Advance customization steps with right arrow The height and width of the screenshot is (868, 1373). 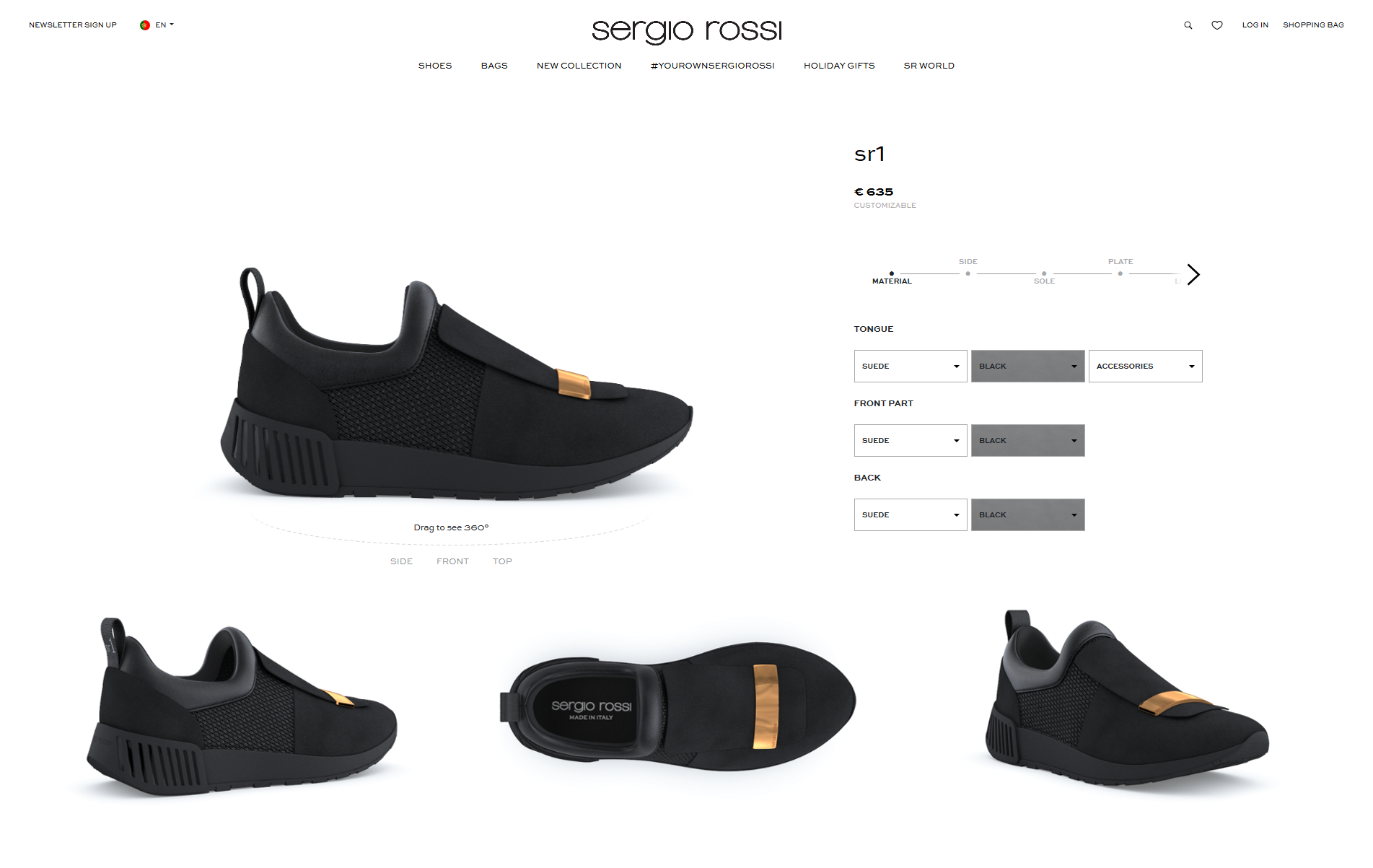[x=1193, y=274]
